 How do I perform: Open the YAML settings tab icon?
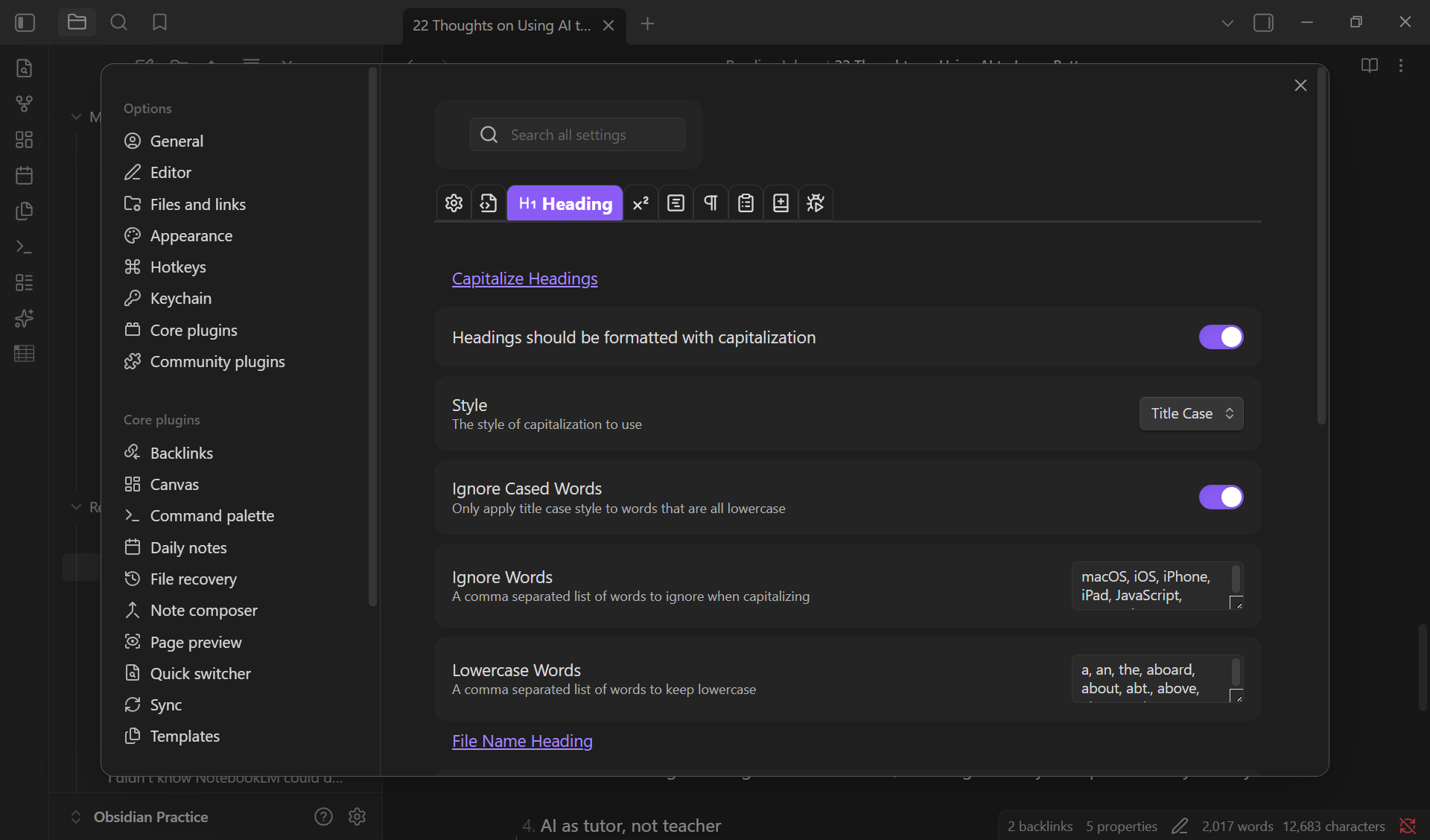[489, 203]
